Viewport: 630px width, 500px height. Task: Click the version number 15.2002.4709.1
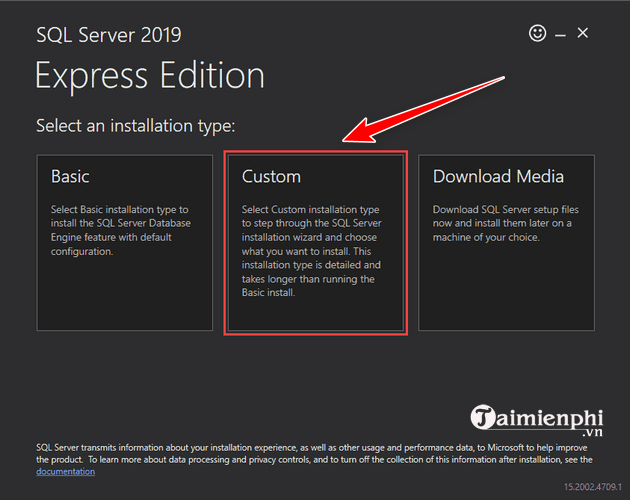(593, 487)
